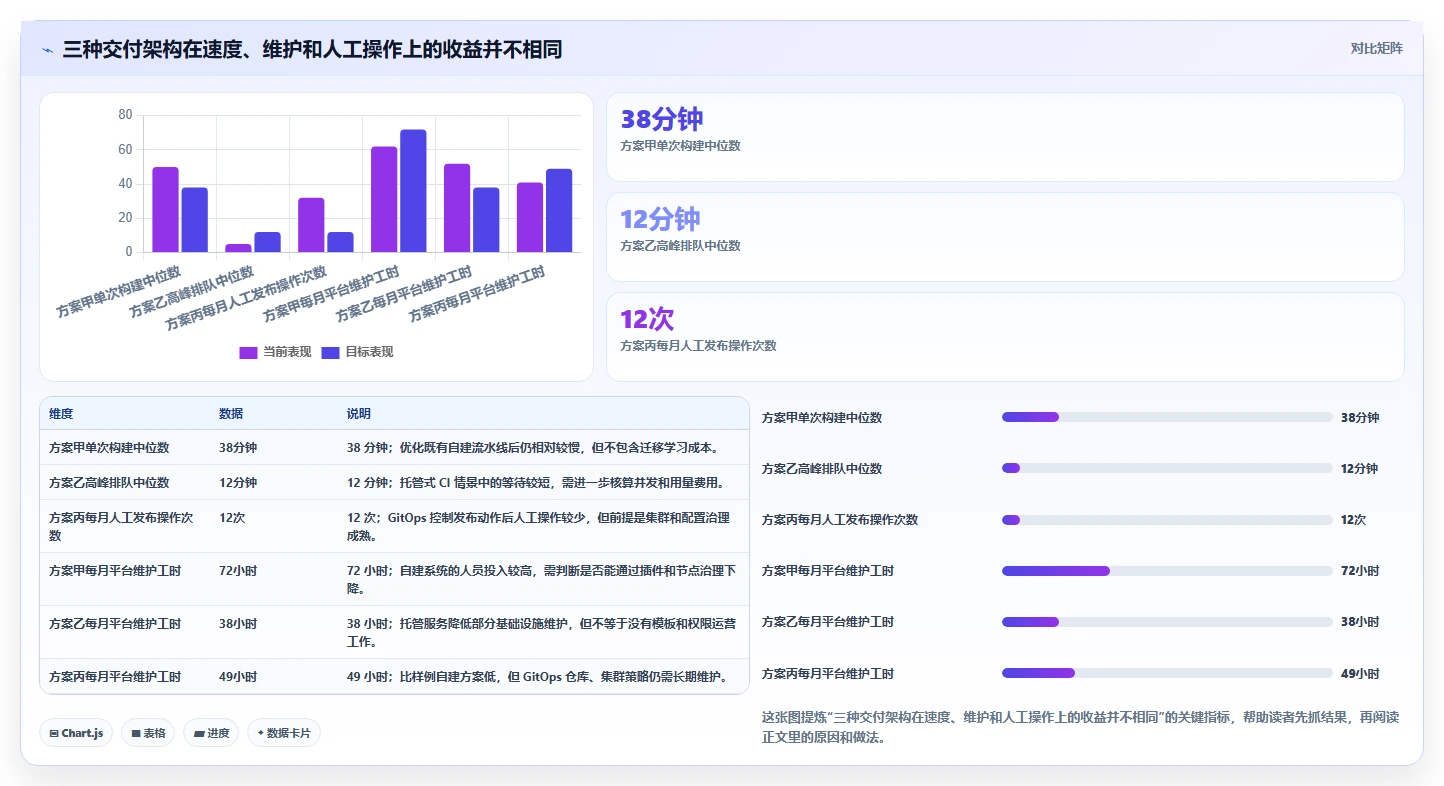Click the blue 目标表现 bar for 方案甲单次构建中位数
1444x786 pixels.
click(195, 220)
